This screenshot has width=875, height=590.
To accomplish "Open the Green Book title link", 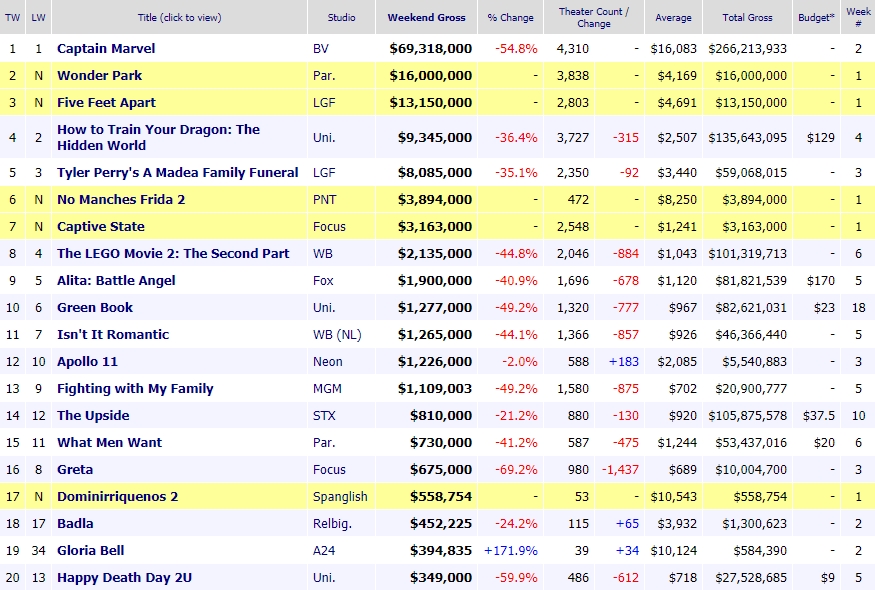I will [x=95, y=308].
